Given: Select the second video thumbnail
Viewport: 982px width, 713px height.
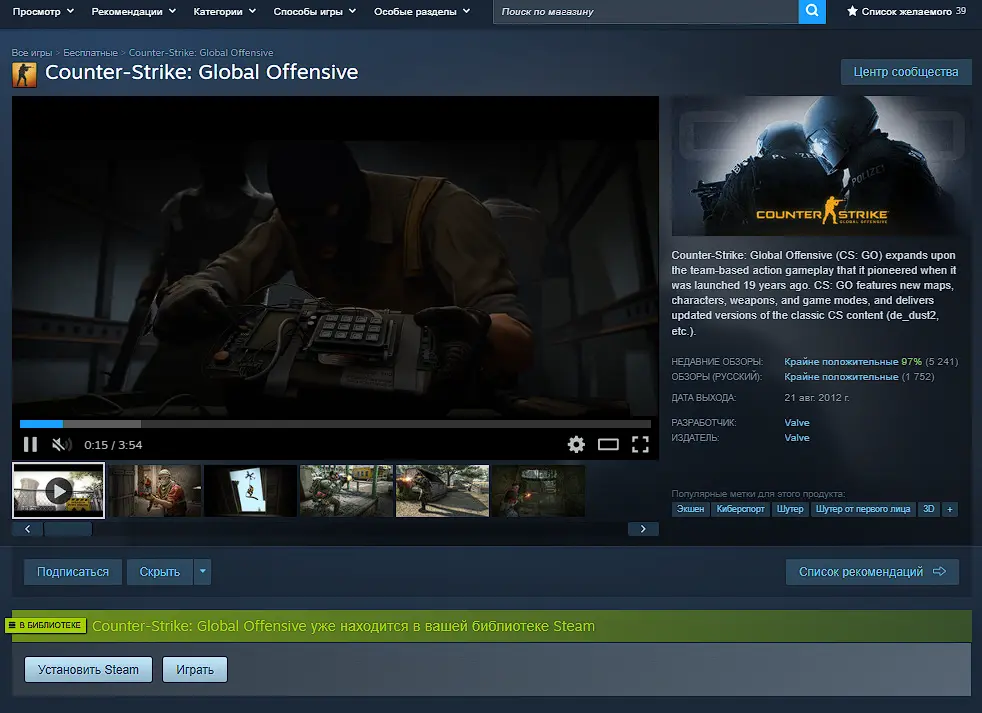Looking at the screenshot, I should point(154,491).
